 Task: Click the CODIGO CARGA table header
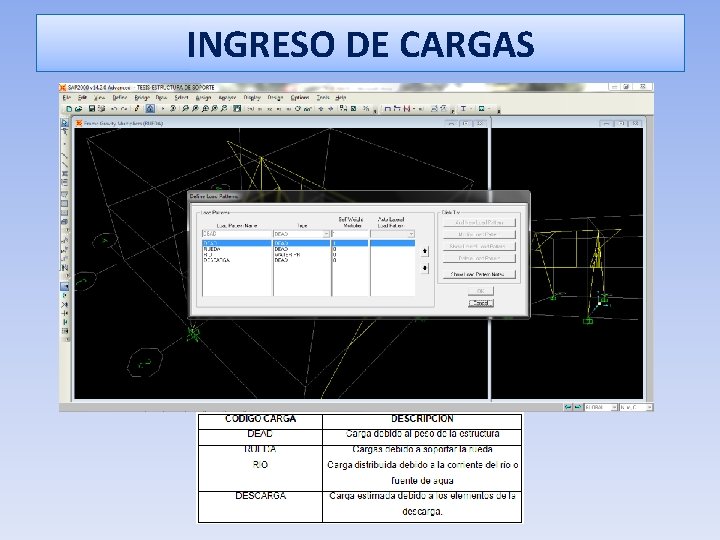[x=260, y=419]
